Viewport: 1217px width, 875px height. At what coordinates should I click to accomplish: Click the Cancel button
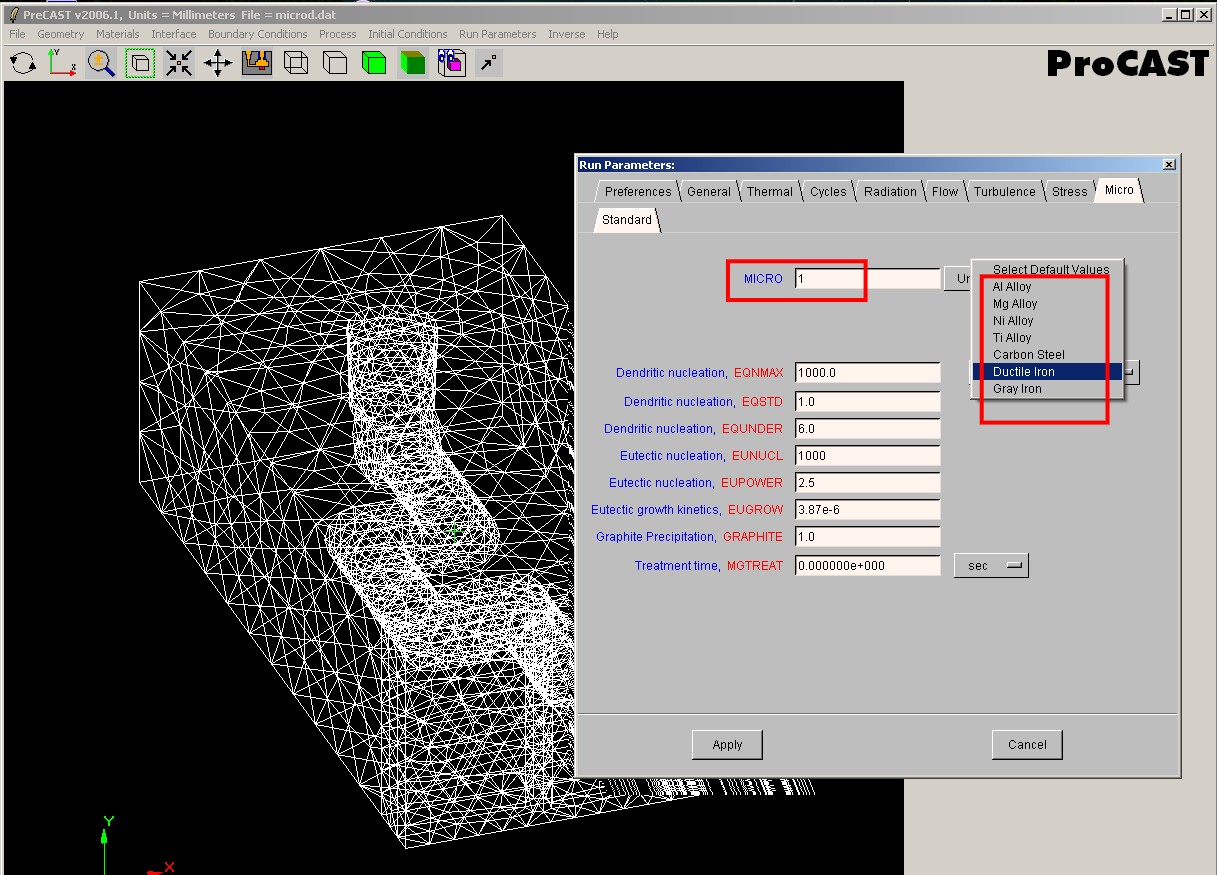coord(1027,745)
